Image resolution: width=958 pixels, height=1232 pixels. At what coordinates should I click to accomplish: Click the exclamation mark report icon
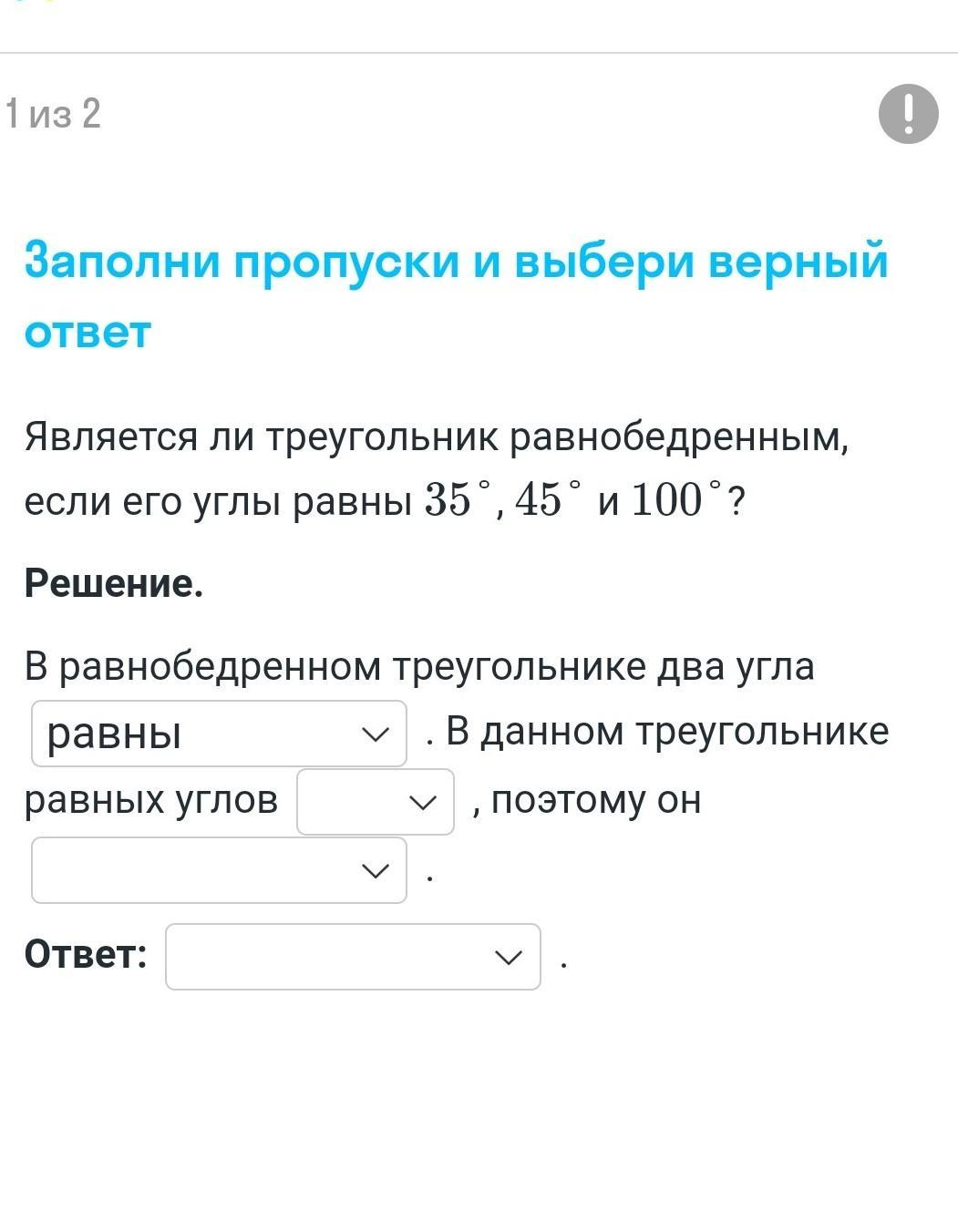click(908, 114)
